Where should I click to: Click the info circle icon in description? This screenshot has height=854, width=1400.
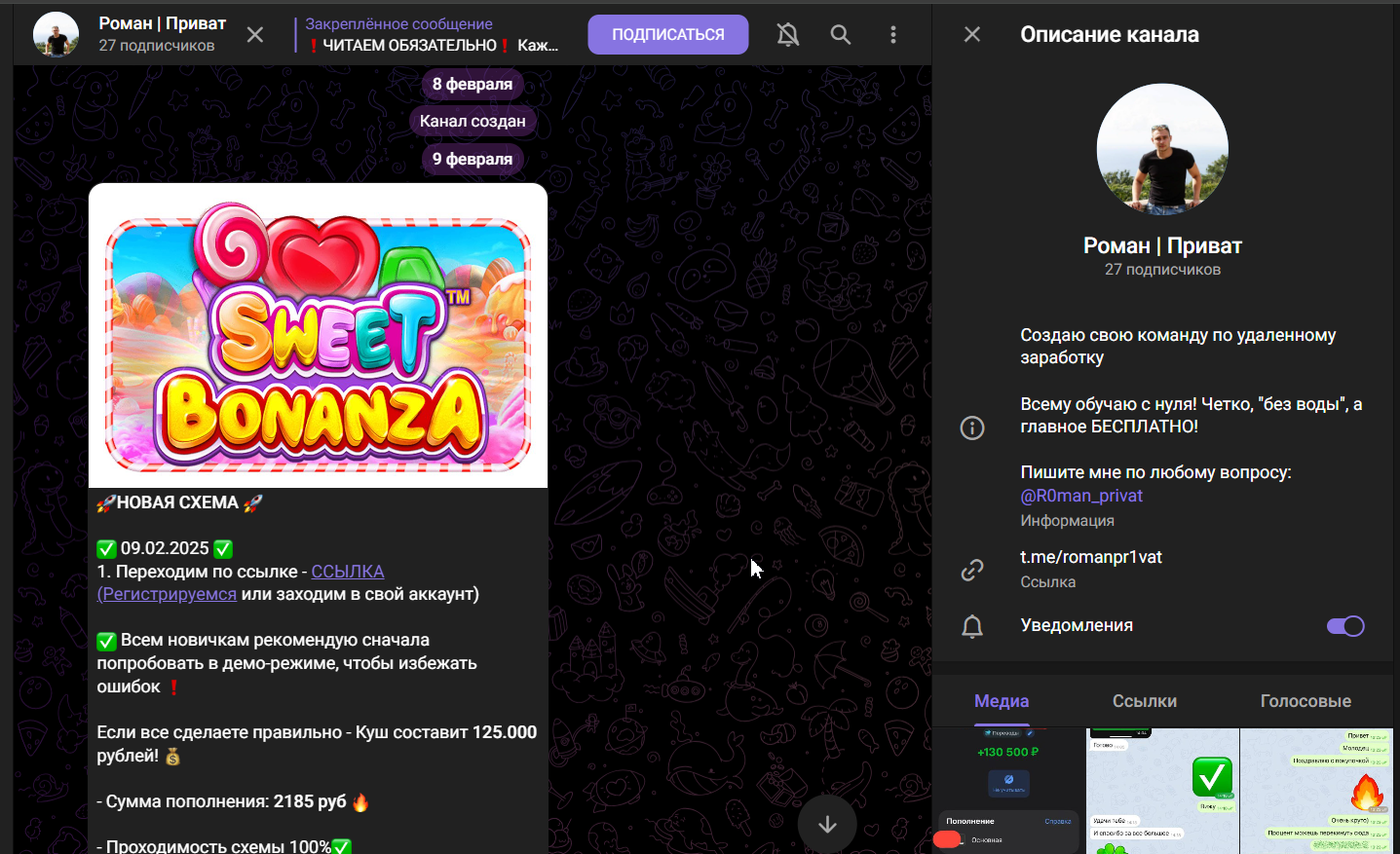(x=972, y=427)
